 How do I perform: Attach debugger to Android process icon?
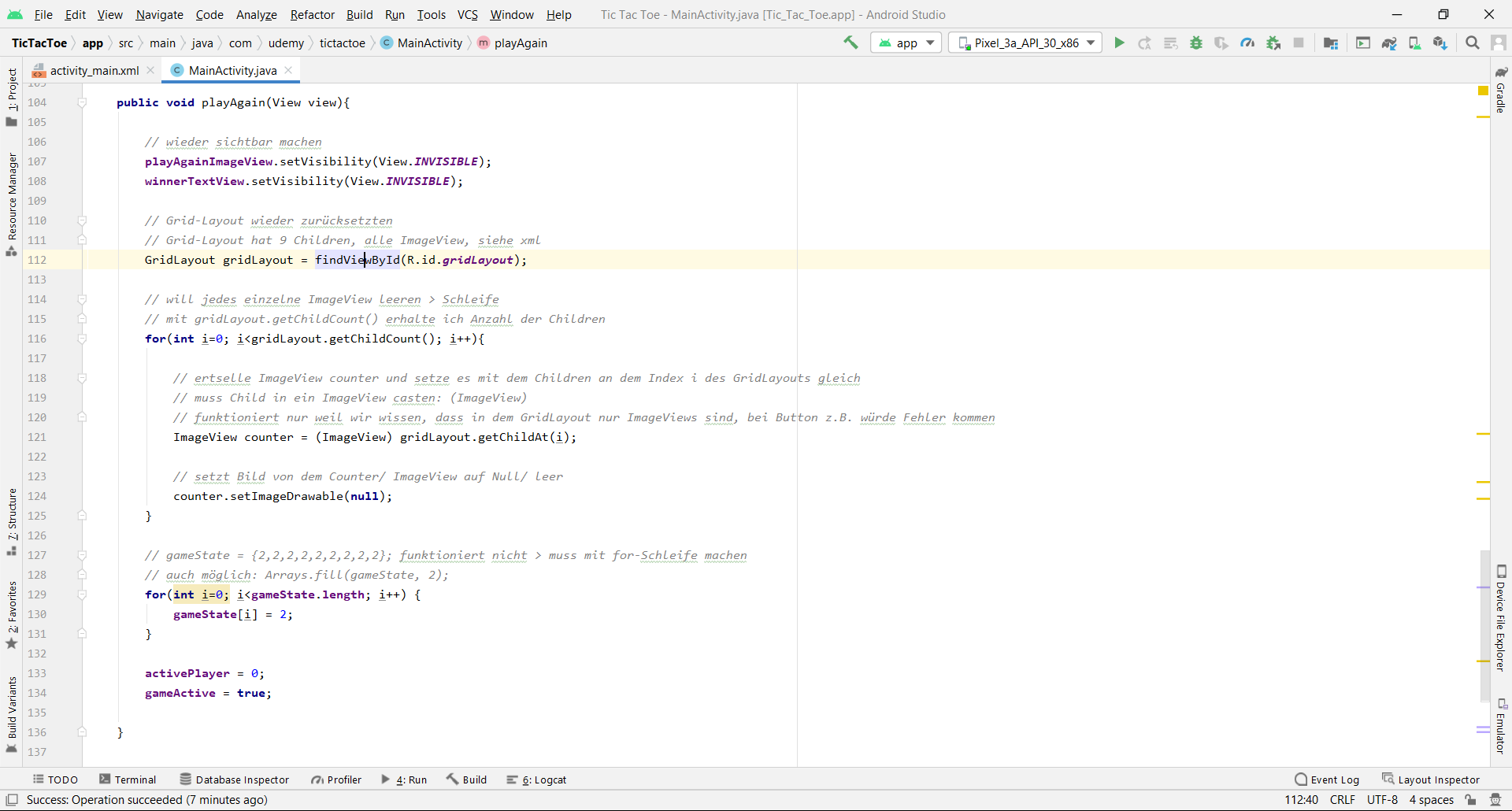click(1273, 43)
